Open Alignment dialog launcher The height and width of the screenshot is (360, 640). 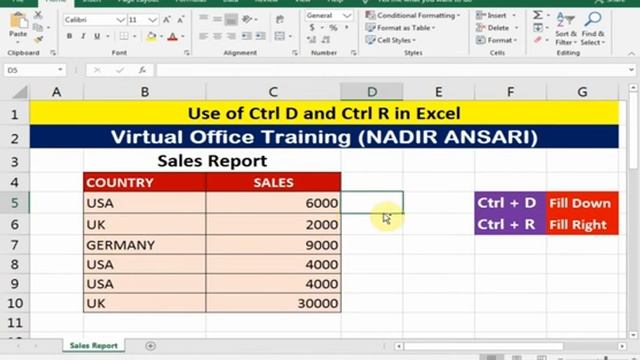pyautogui.click(x=294, y=53)
